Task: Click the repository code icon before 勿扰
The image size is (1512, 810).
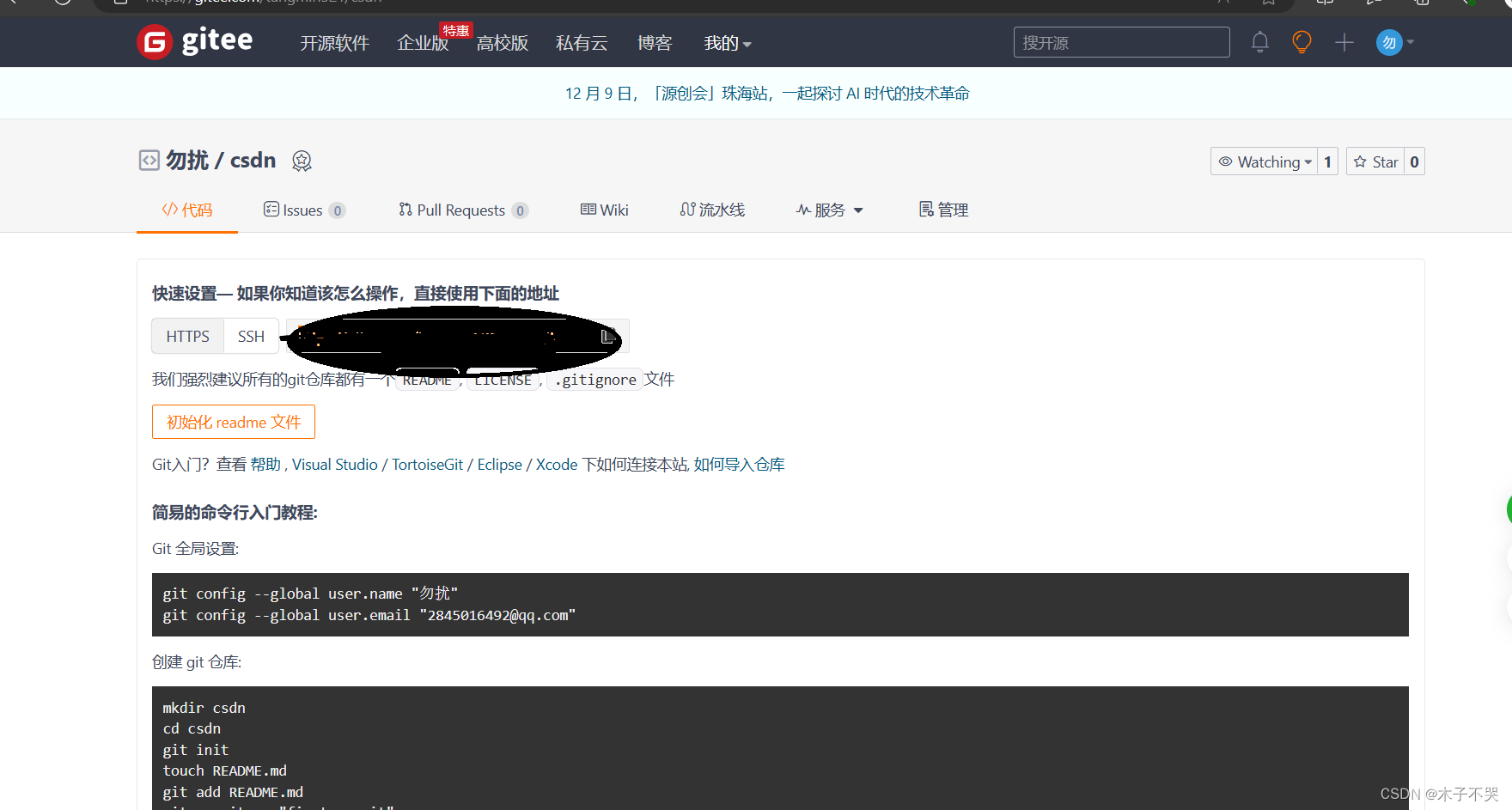Action: tap(149, 161)
